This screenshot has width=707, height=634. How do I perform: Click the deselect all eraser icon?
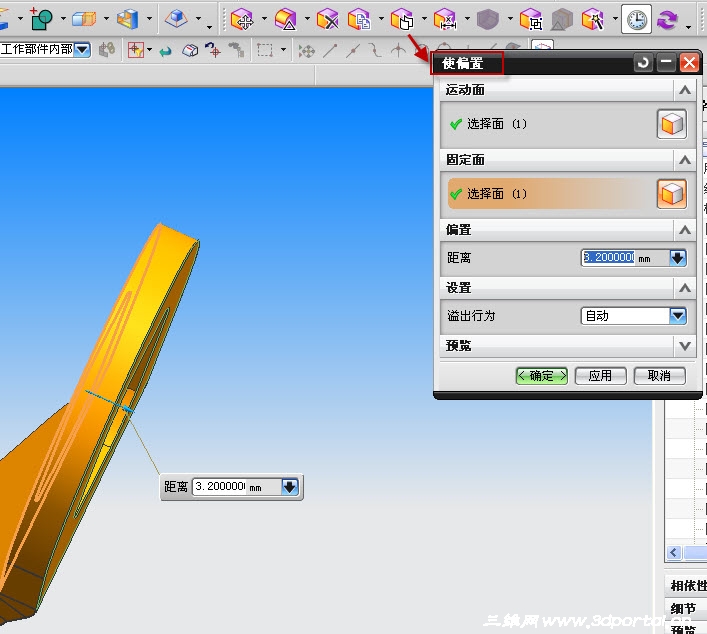(190, 50)
